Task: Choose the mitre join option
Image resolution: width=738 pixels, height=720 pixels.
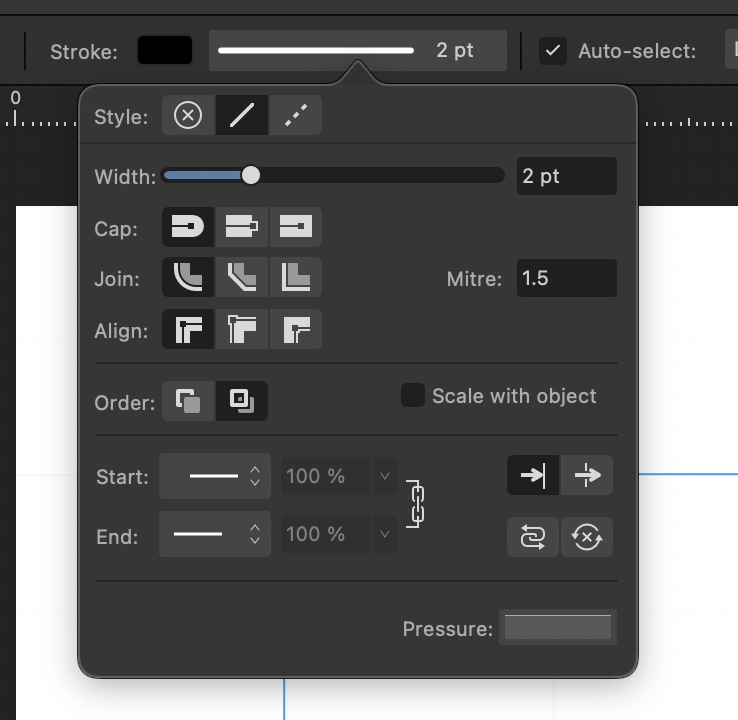Action: tap(296, 277)
